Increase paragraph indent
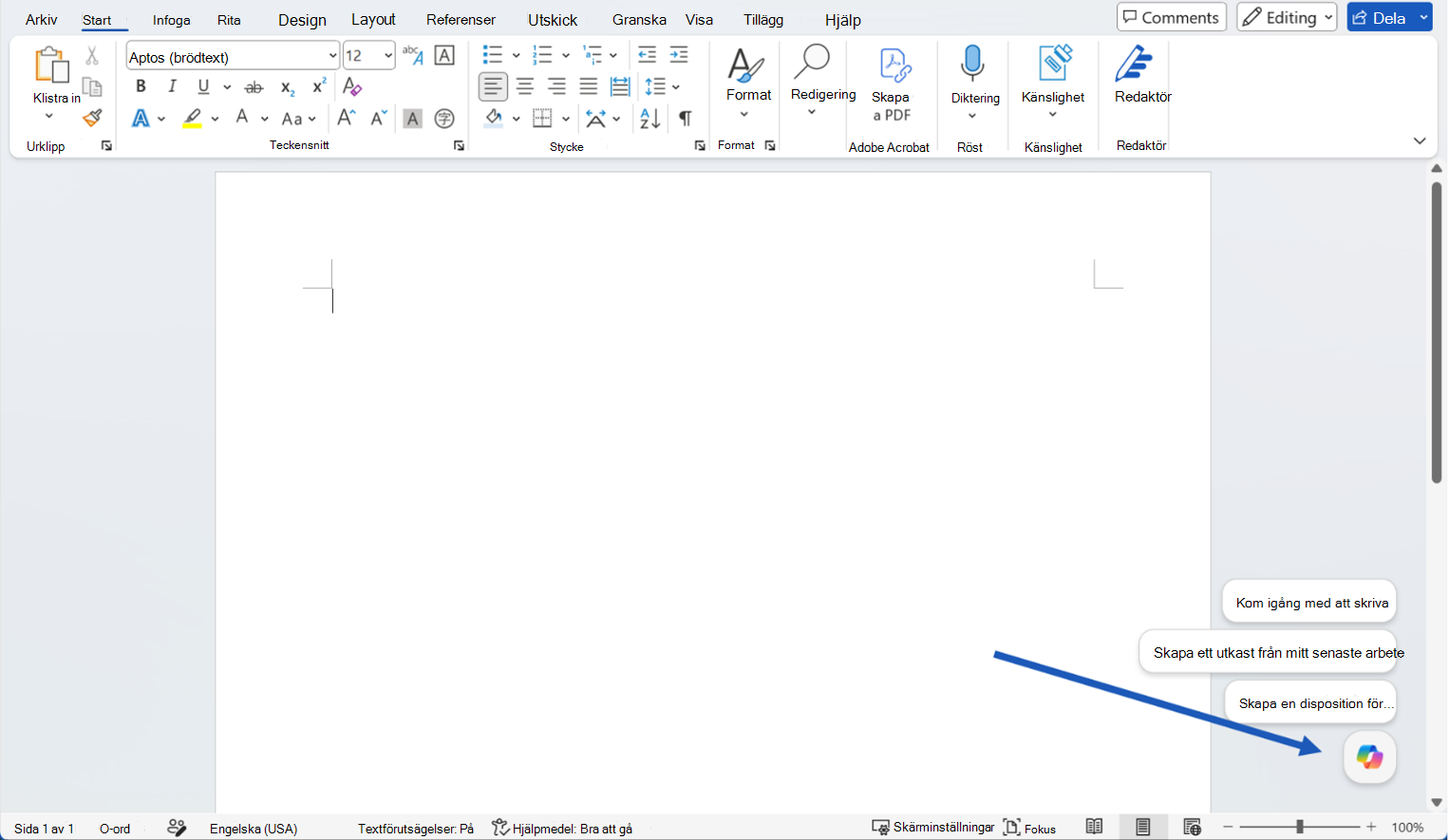This screenshot has width=1449, height=840. tap(679, 55)
